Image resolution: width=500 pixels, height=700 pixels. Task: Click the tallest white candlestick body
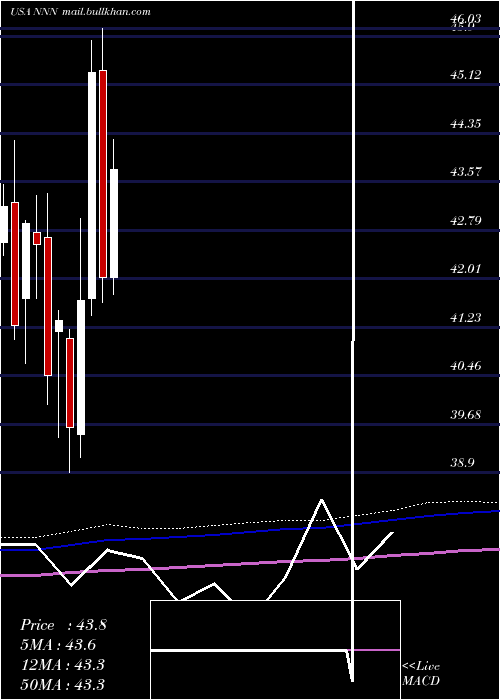92,185
